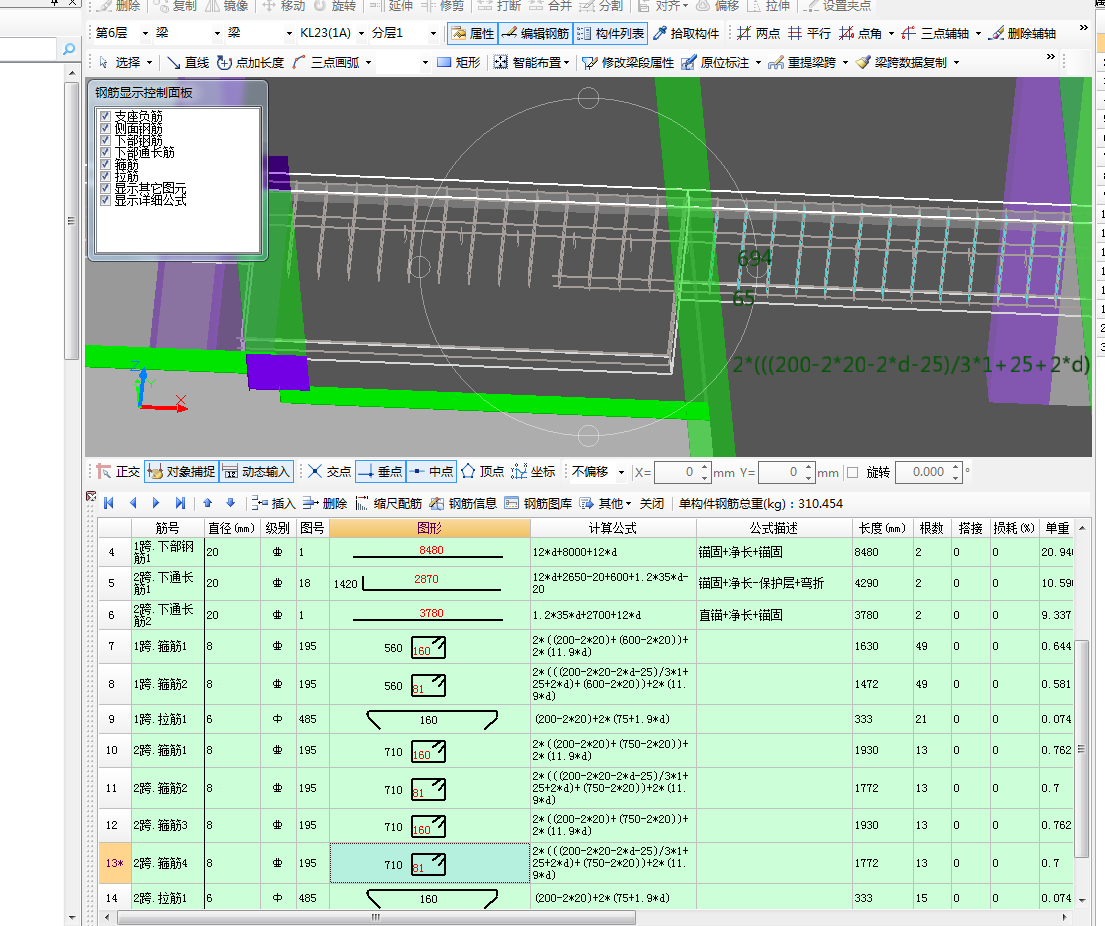Move rebar row down with blue arrow

pyautogui.click(x=230, y=503)
